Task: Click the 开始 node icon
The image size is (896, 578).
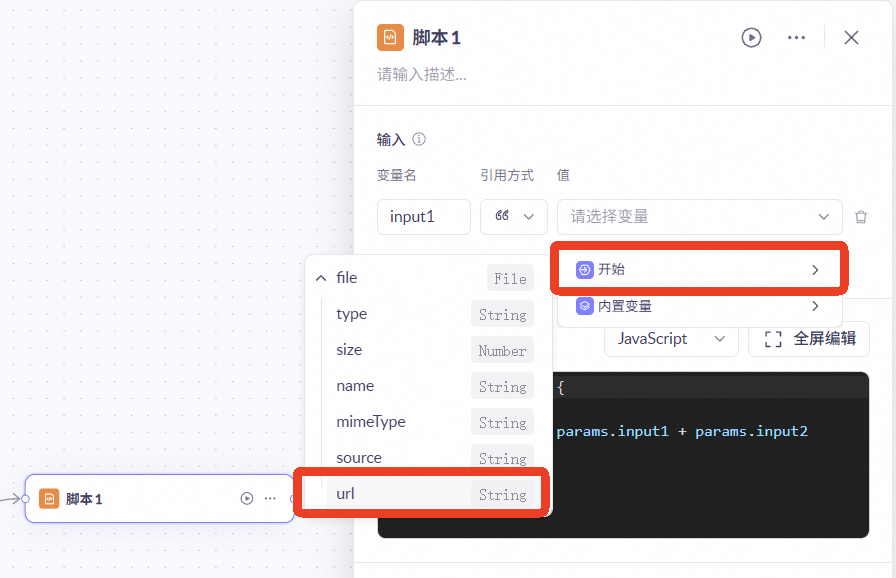Action: 585,270
